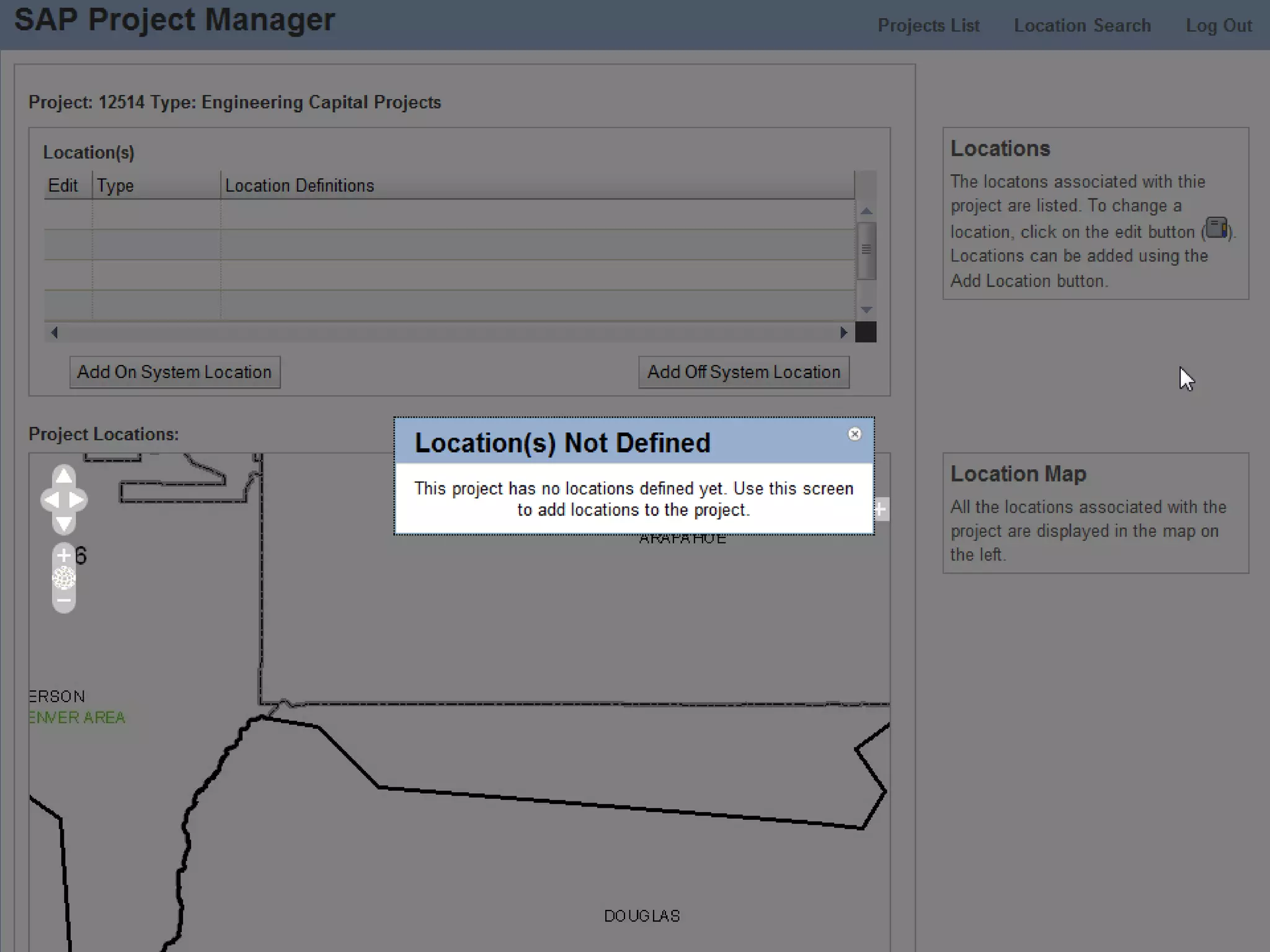Zoom out the map with minus

click(x=63, y=601)
